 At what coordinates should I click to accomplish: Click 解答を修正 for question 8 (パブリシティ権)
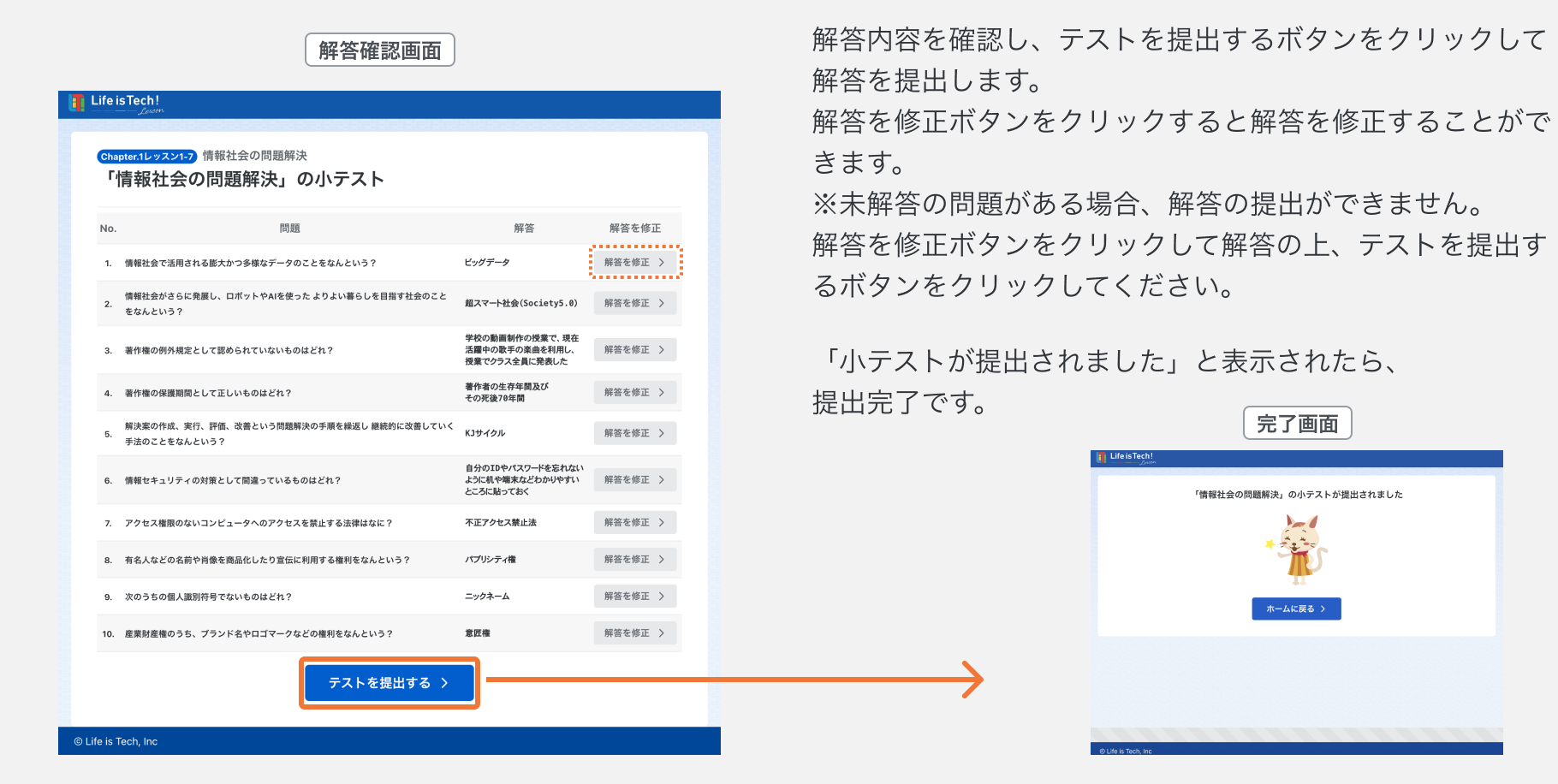pyautogui.click(x=635, y=560)
